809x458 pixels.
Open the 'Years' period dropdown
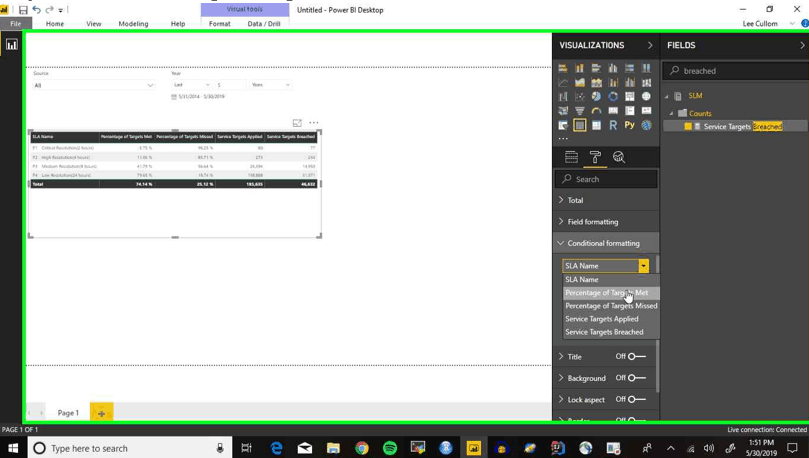(x=270, y=85)
